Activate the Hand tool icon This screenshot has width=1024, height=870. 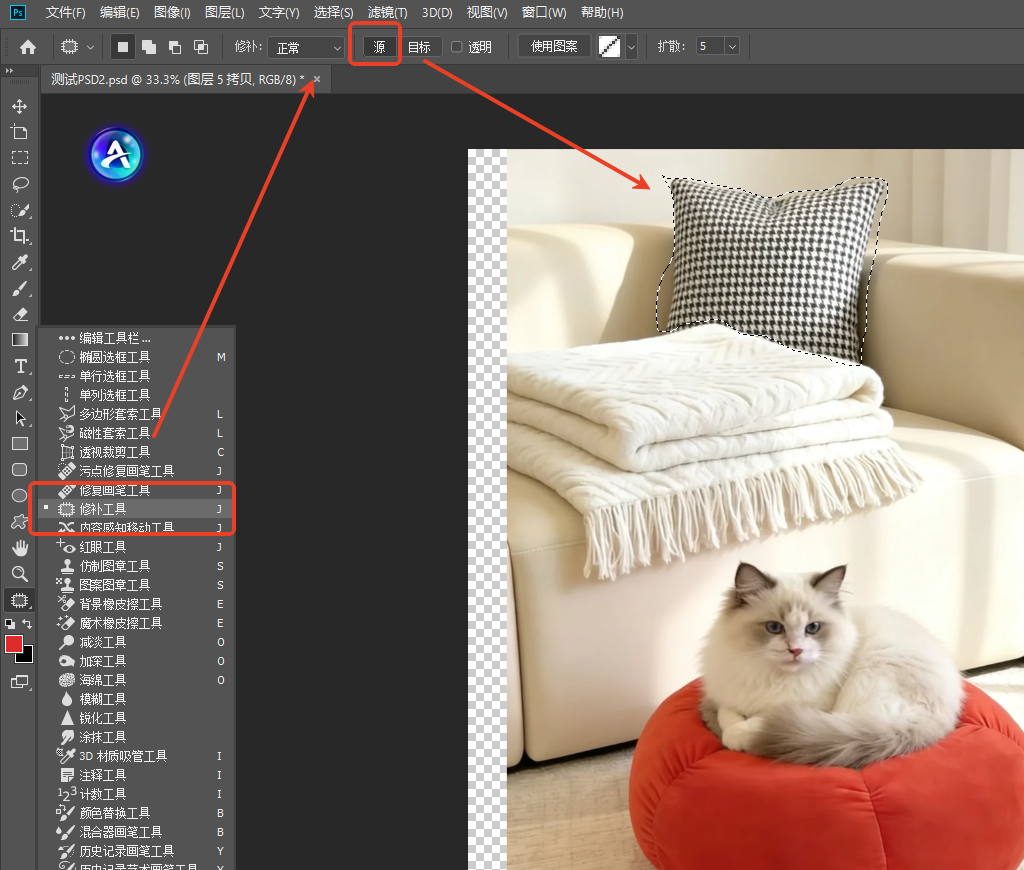pyautogui.click(x=19, y=547)
